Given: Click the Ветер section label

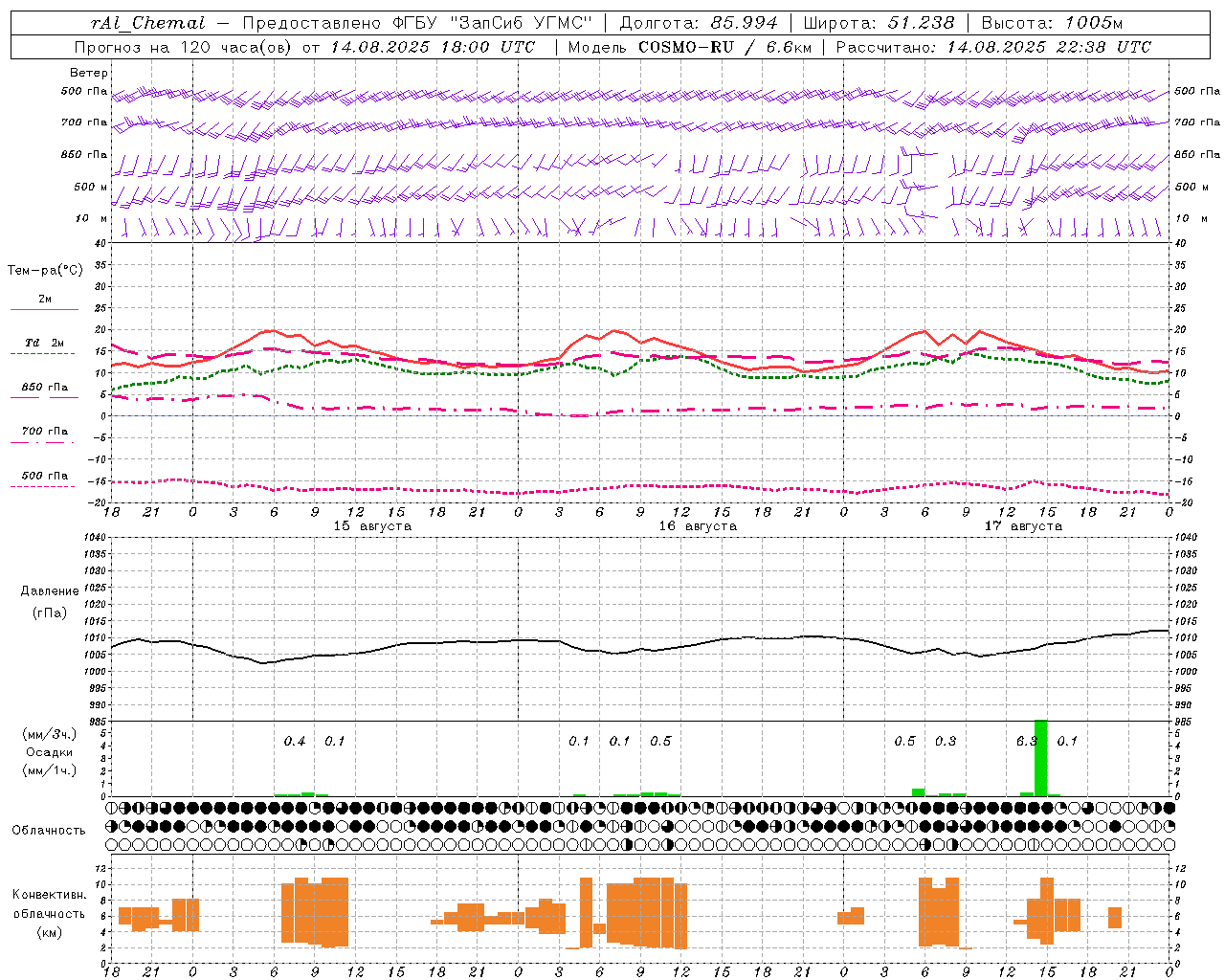Looking at the screenshot, I should [x=89, y=73].
